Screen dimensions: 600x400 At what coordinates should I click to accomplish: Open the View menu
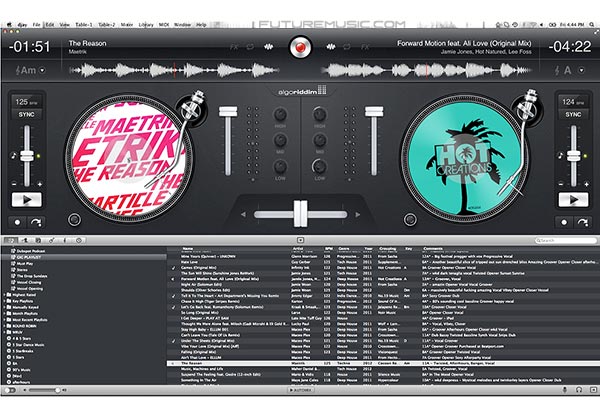click(65, 24)
